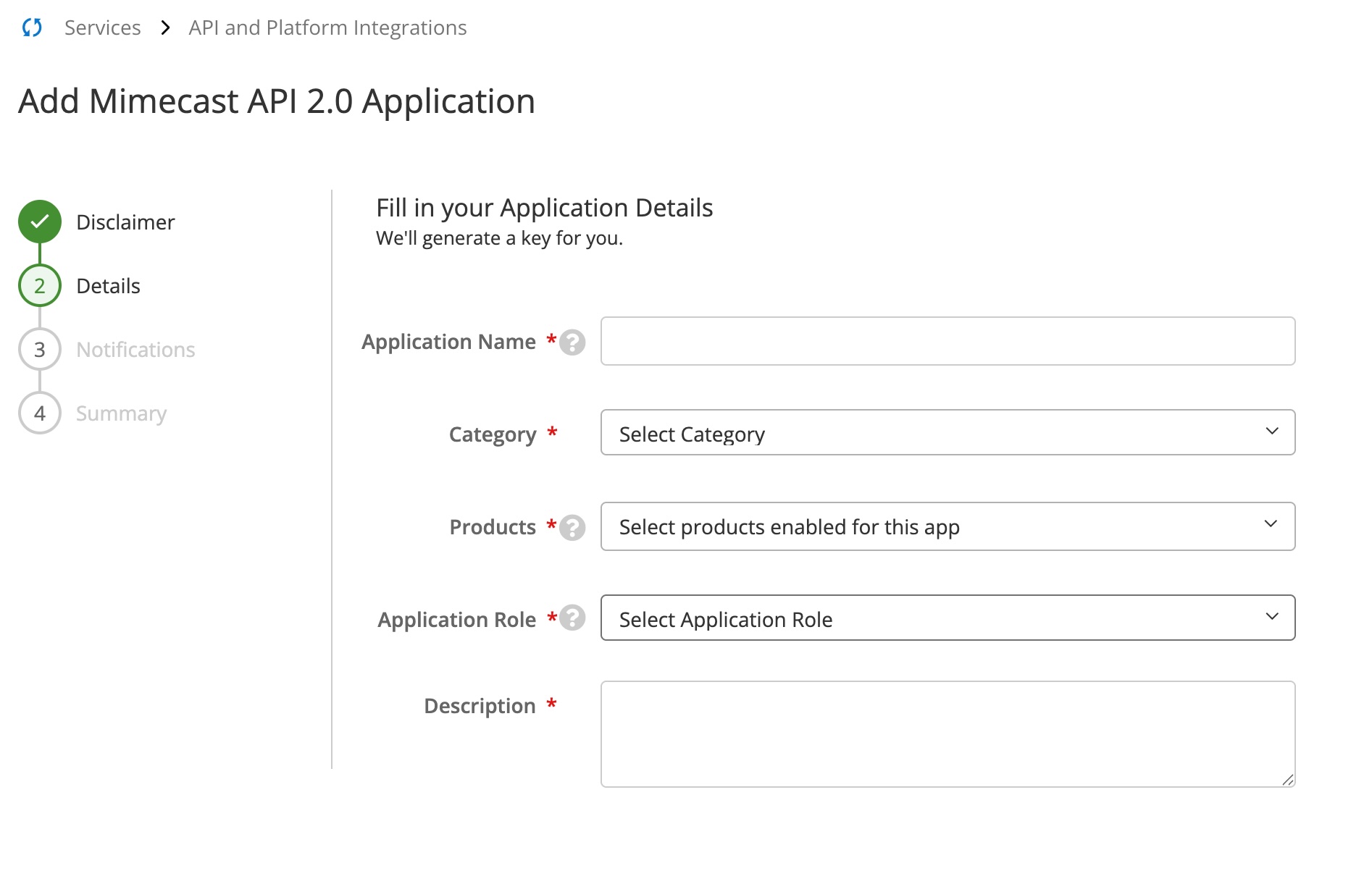
Task: Click the step 3 Notifications circle
Action: point(40,349)
